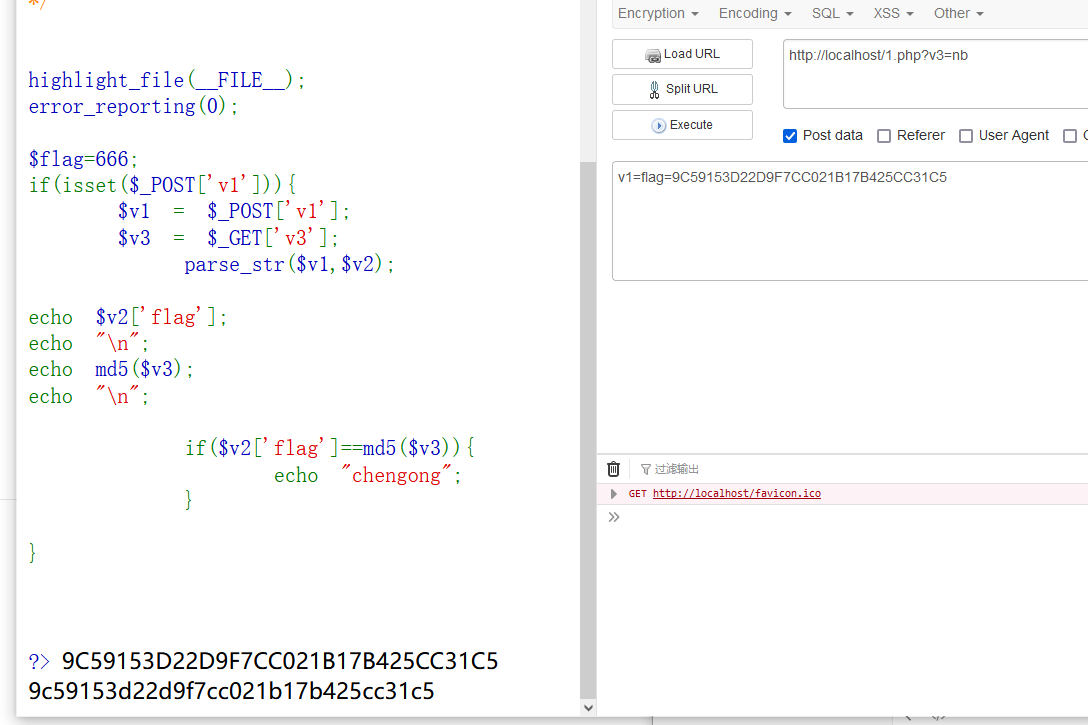Enable the User Agent checkbox

click(965, 136)
